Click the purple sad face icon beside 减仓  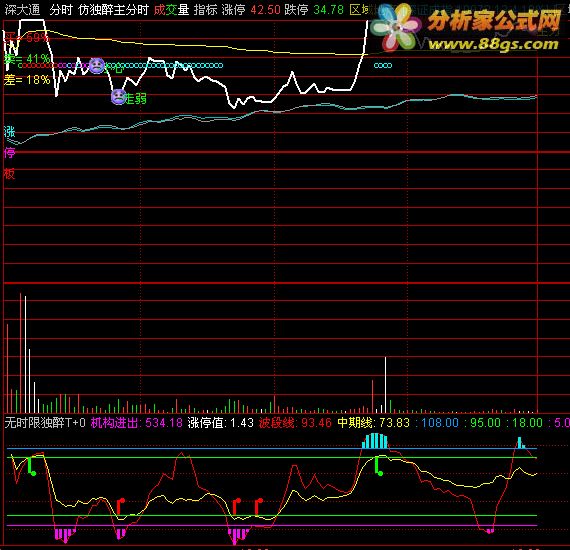[x=96, y=65]
